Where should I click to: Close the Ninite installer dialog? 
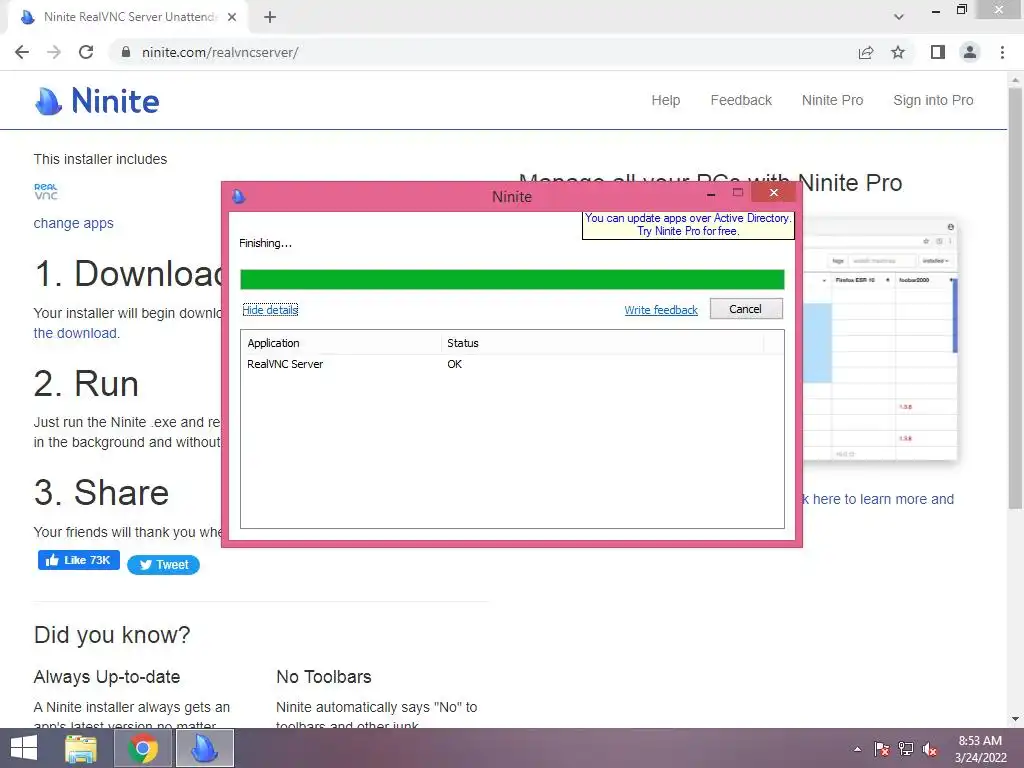pyautogui.click(x=773, y=193)
